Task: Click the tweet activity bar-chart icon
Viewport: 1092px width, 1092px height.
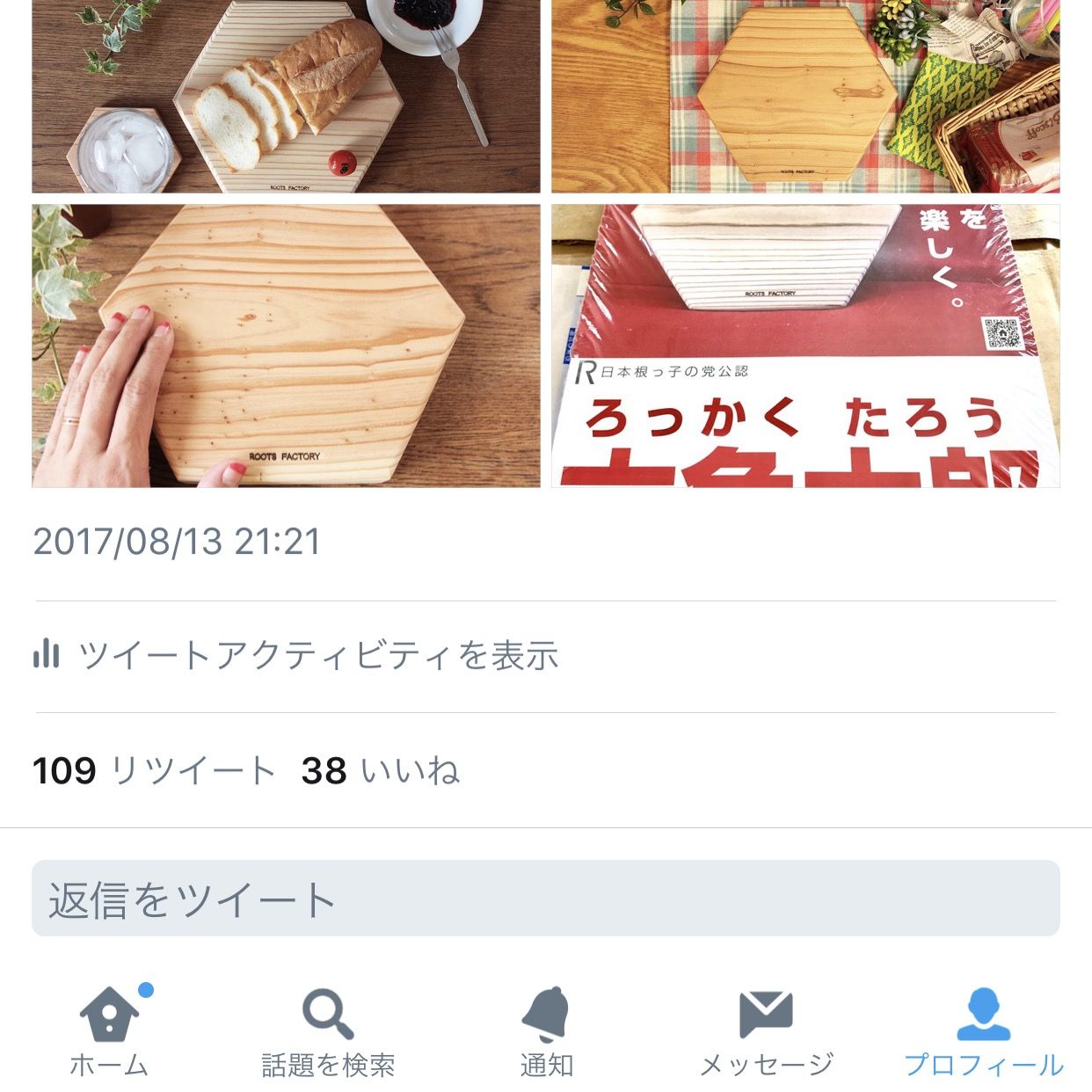Action: 46,654
